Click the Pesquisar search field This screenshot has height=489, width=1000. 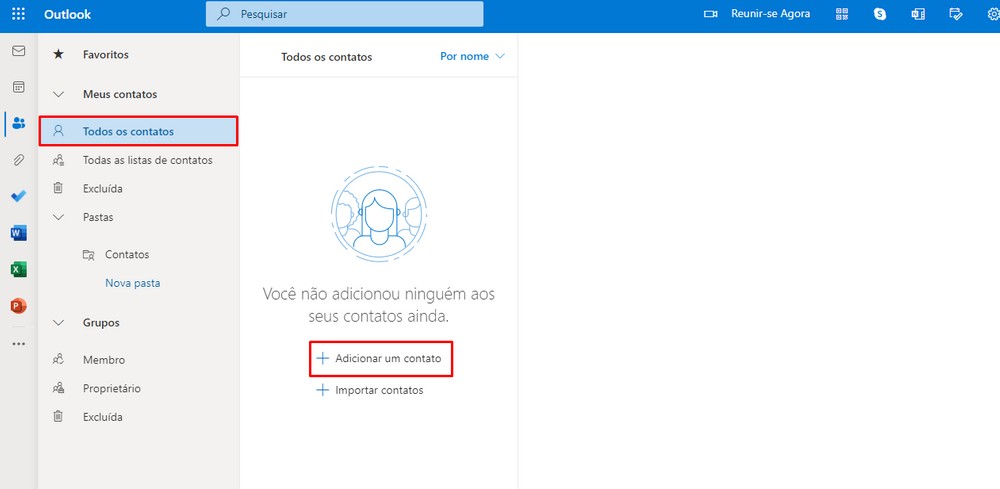click(x=344, y=14)
